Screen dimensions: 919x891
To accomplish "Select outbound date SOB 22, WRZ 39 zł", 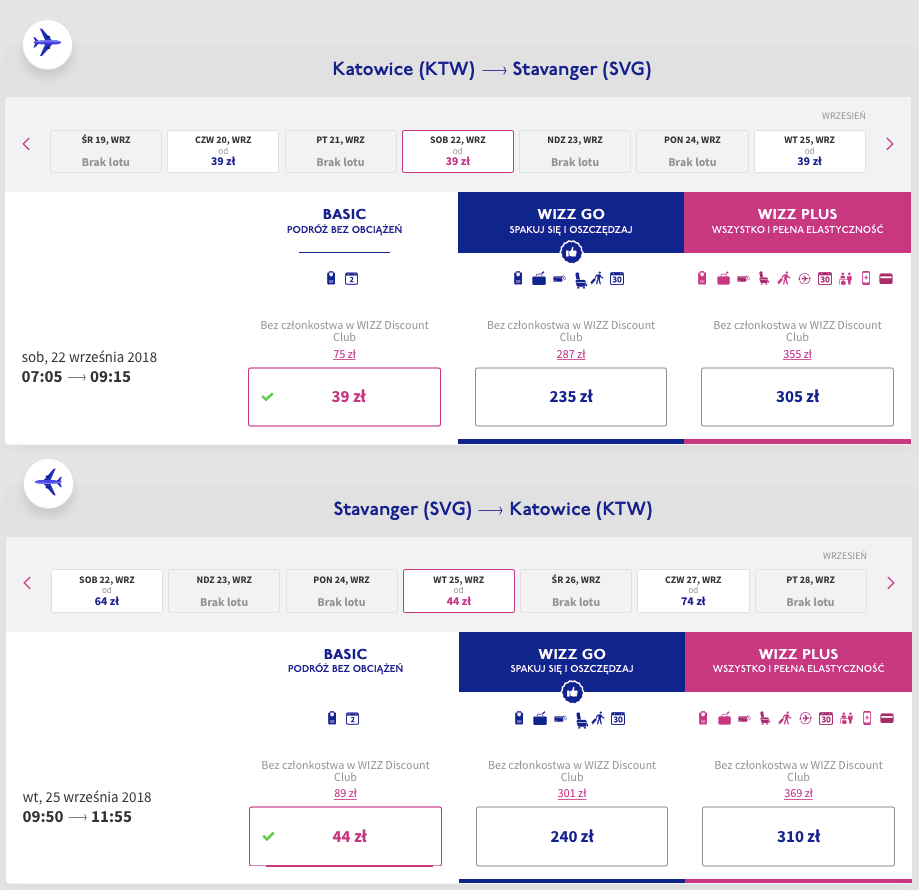I will click(458, 151).
